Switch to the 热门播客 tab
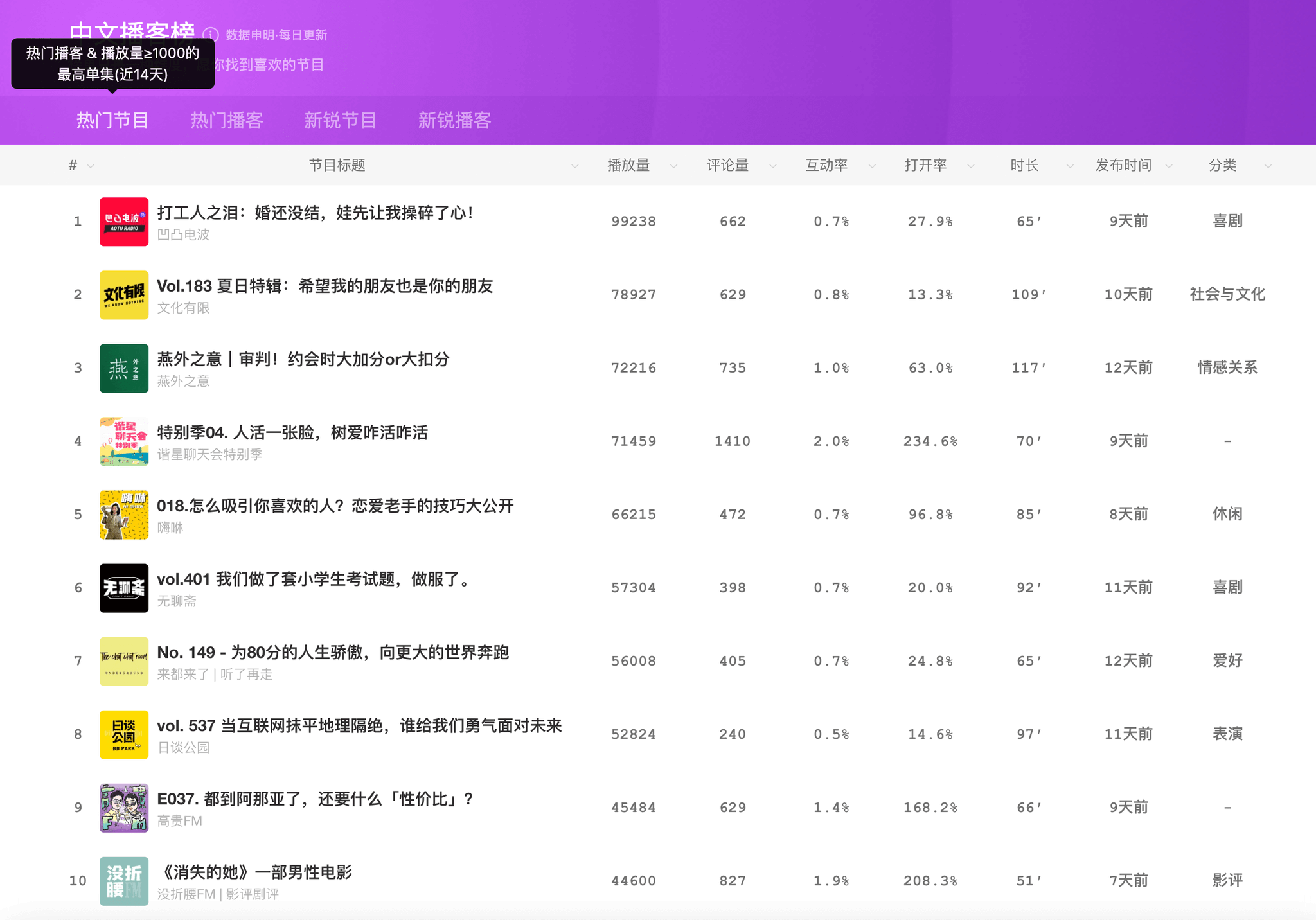The width and height of the screenshot is (1316, 920). pos(226,120)
